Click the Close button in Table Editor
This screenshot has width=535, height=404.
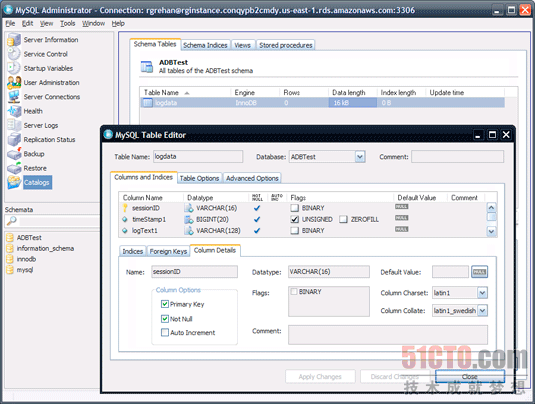point(469,377)
